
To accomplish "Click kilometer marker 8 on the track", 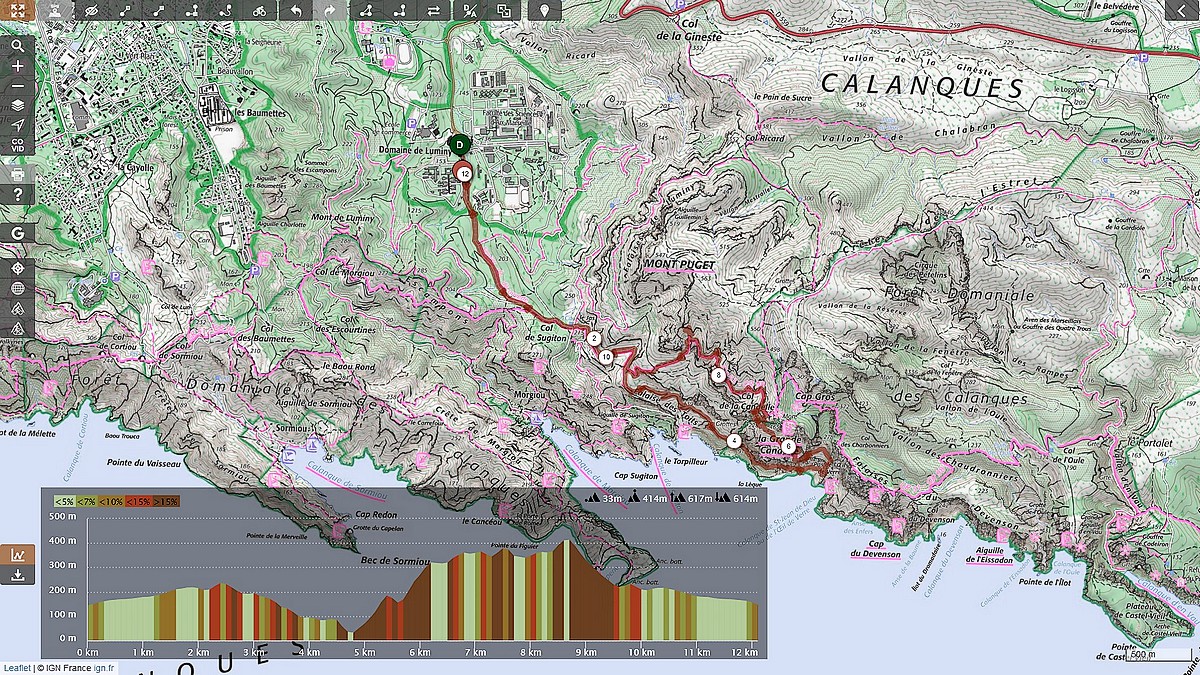I will [x=719, y=375].
